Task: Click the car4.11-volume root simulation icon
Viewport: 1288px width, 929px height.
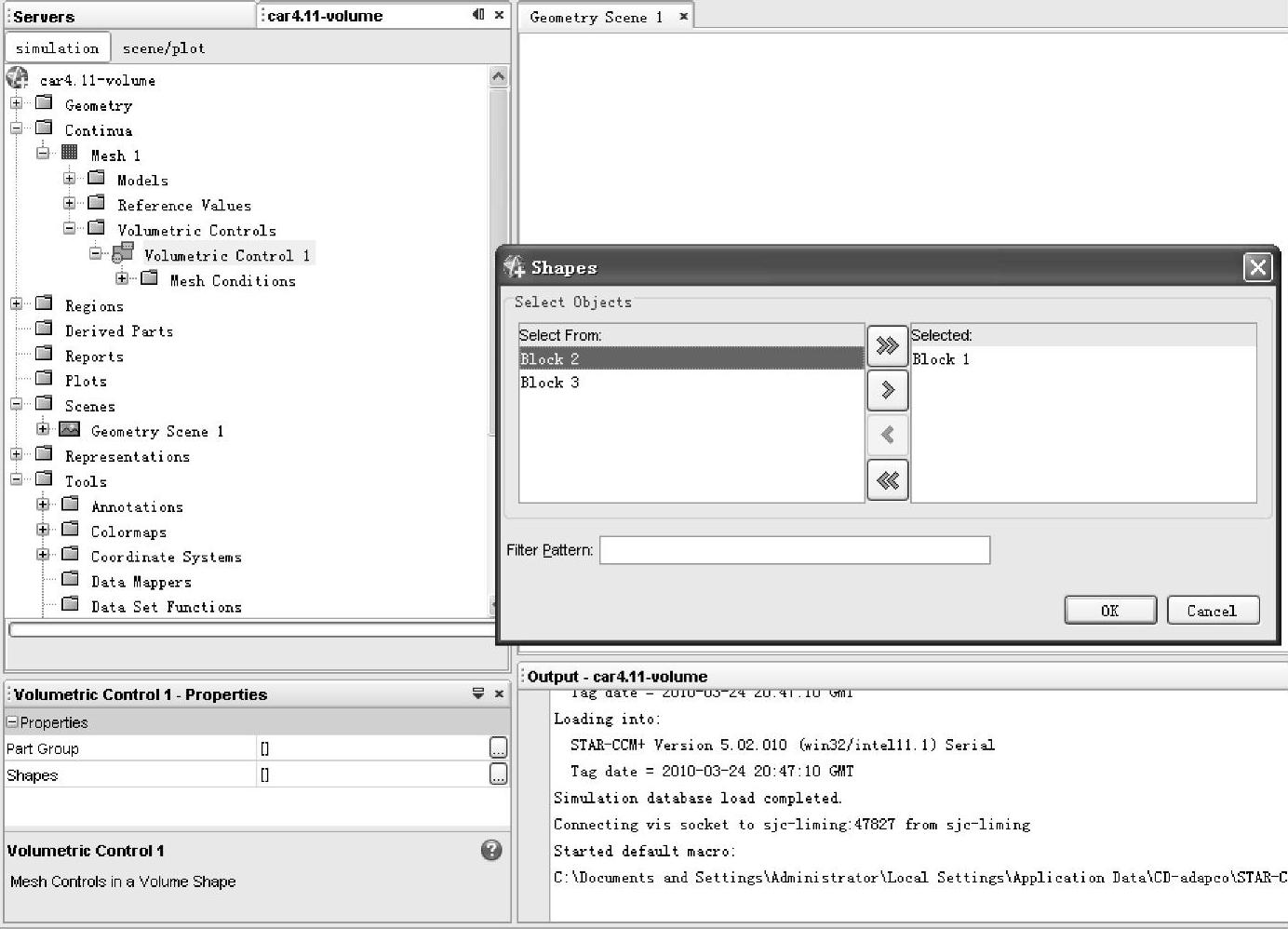Action: [18, 78]
